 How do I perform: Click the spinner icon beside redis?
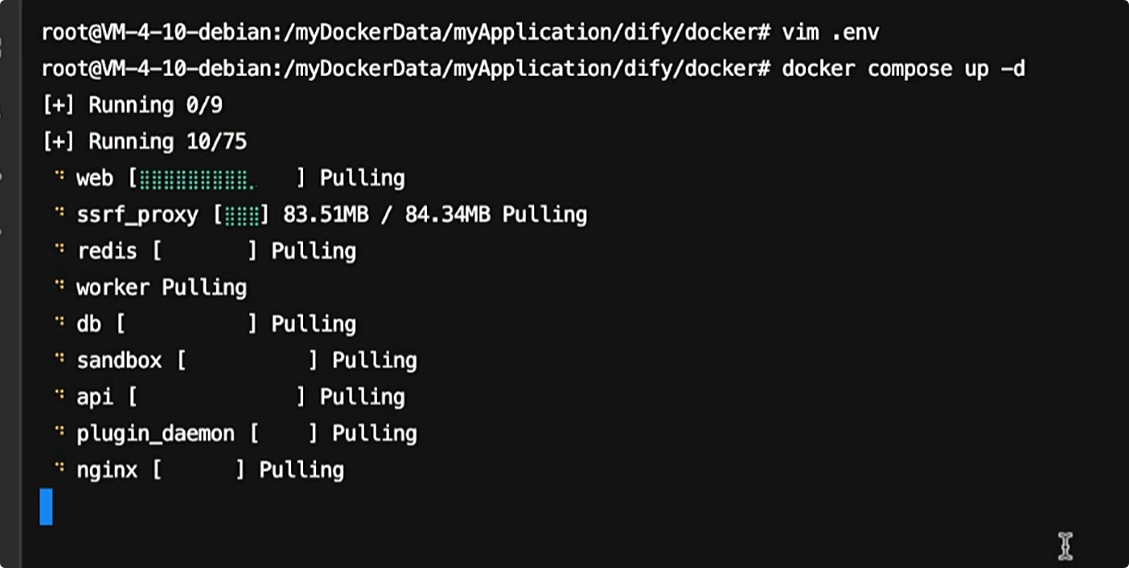click(60, 250)
